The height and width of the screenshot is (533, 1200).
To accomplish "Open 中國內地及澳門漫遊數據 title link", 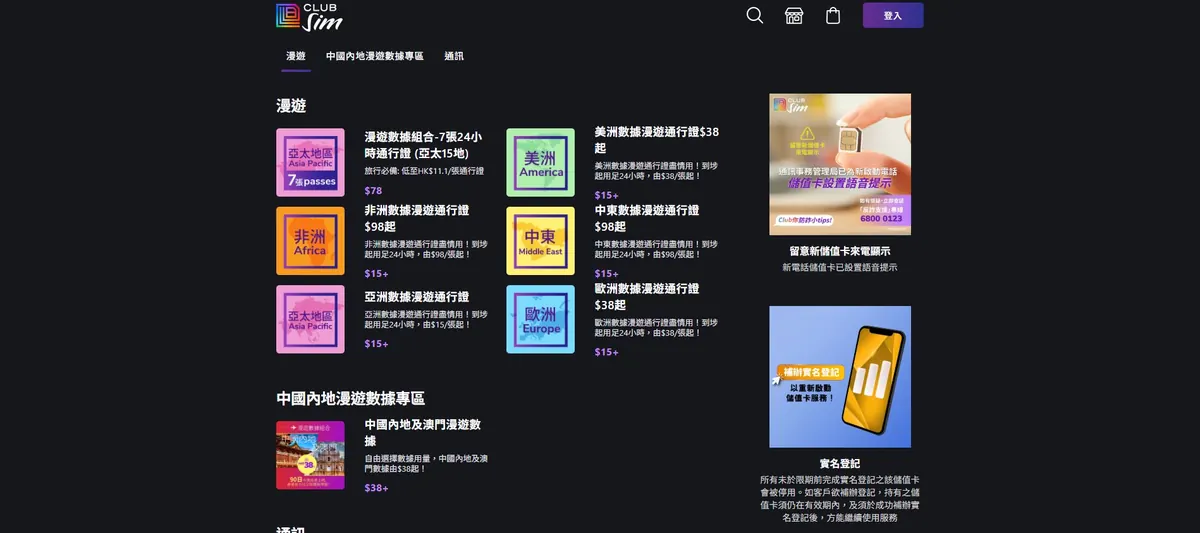I will click(423, 432).
